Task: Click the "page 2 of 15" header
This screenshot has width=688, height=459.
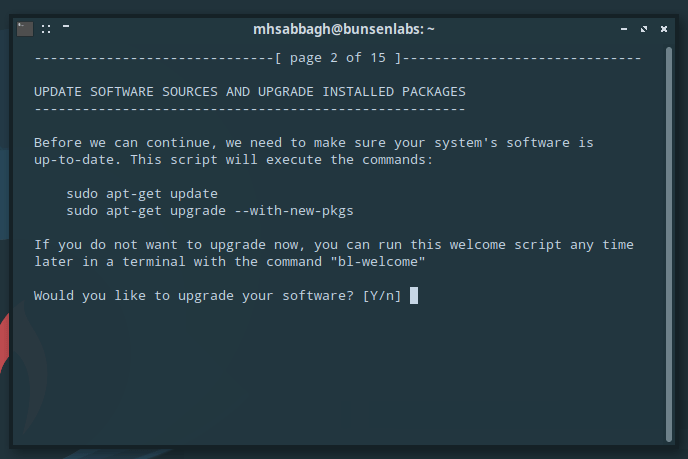Action: pos(338,58)
